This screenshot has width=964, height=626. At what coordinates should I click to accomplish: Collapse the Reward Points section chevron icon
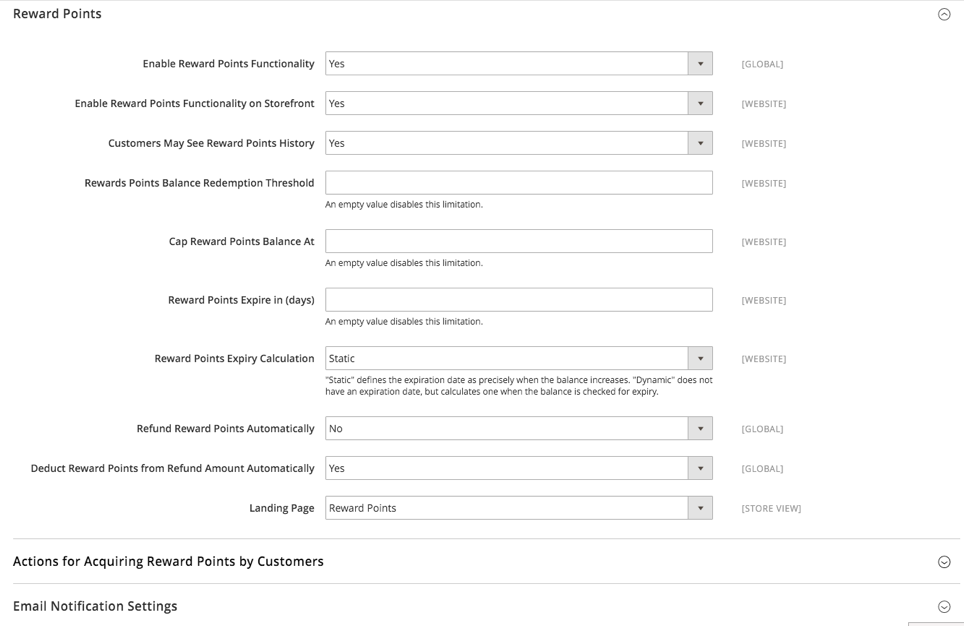944,14
